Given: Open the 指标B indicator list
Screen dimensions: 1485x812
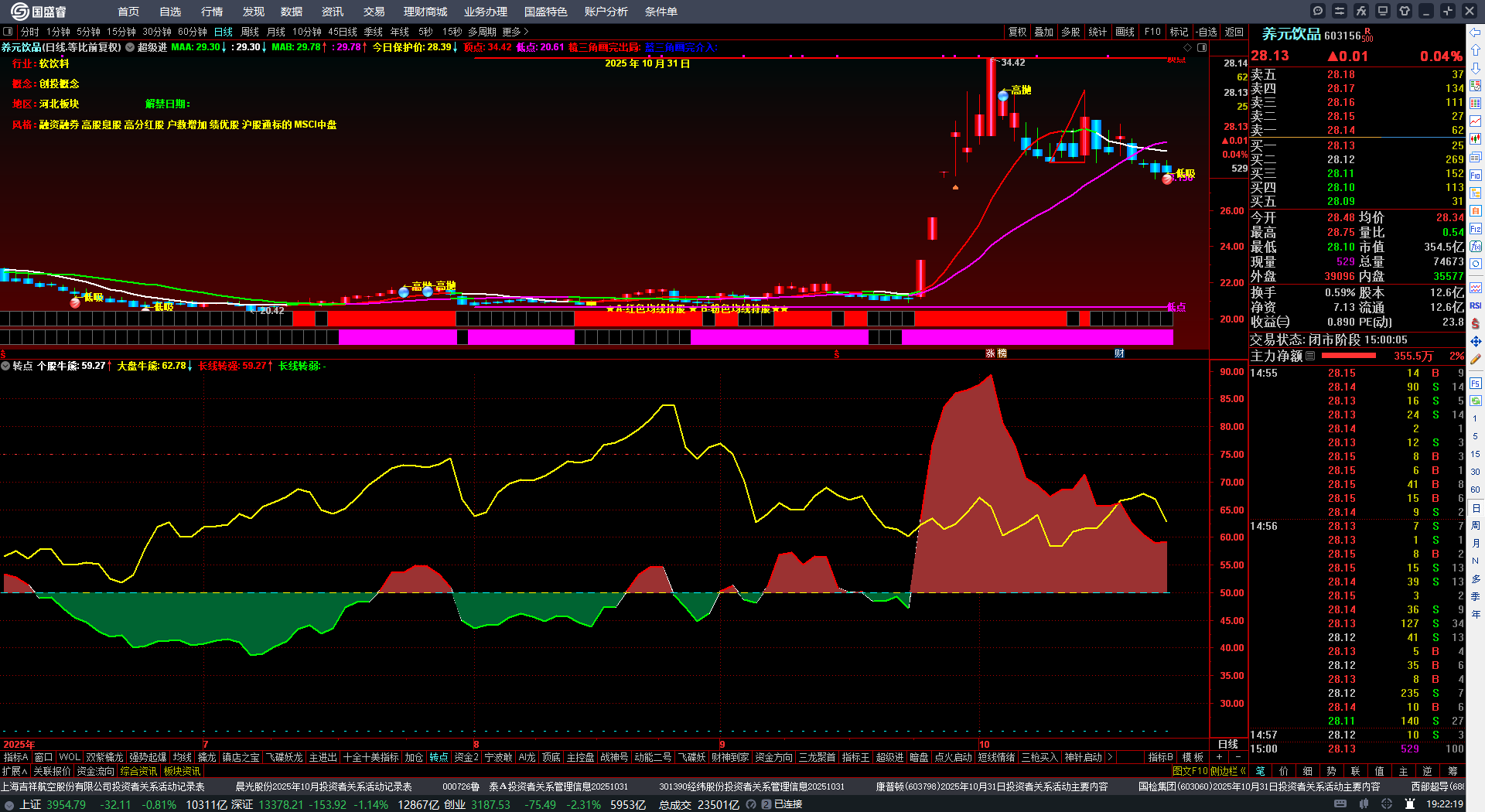Looking at the screenshot, I should 1160,757.
